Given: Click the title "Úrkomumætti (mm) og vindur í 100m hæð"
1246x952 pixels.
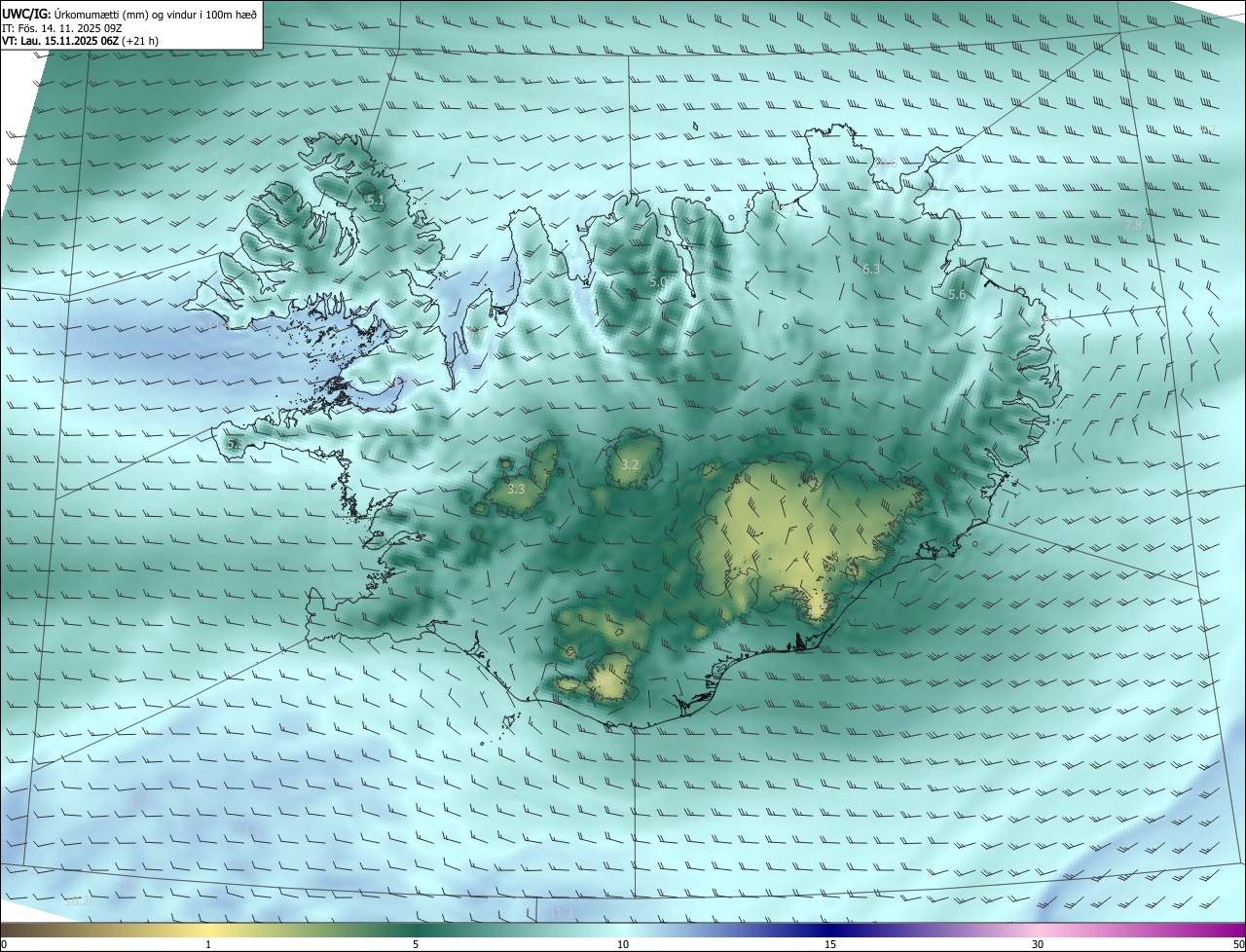Looking at the screenshot, I should (x=155, y=15).
